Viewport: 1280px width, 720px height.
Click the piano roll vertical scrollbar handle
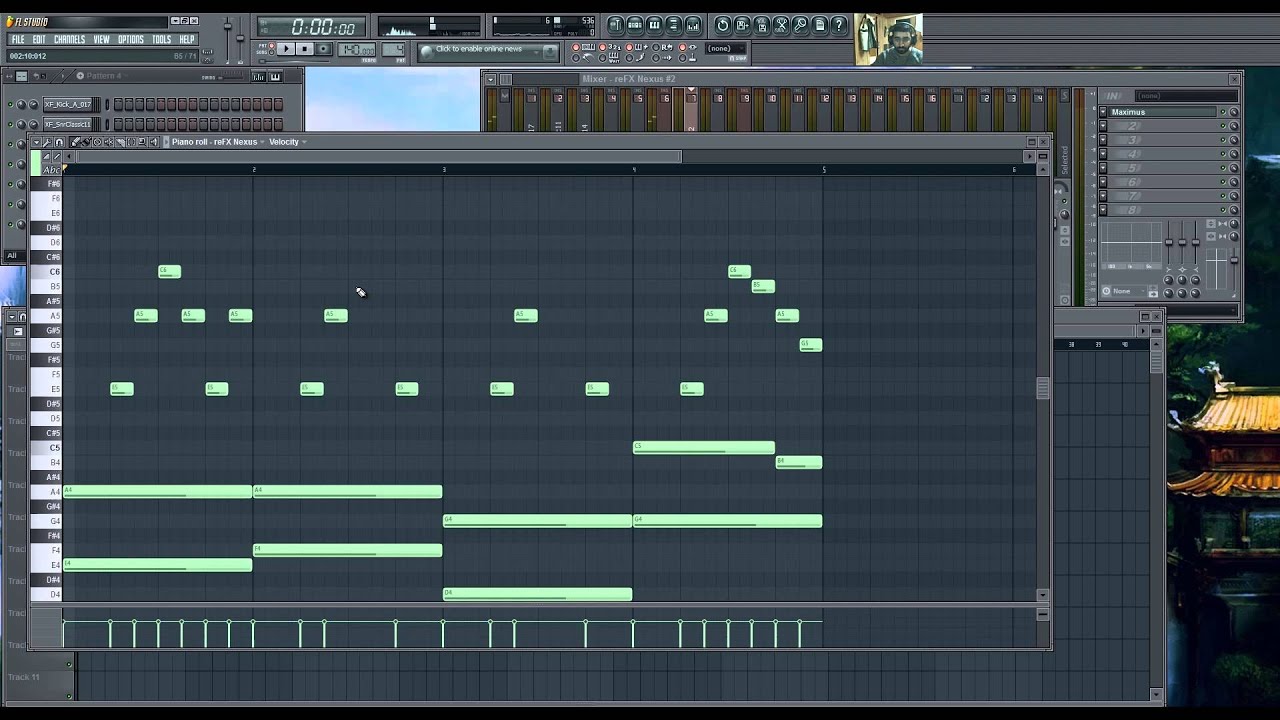[x=1042, y=388]
